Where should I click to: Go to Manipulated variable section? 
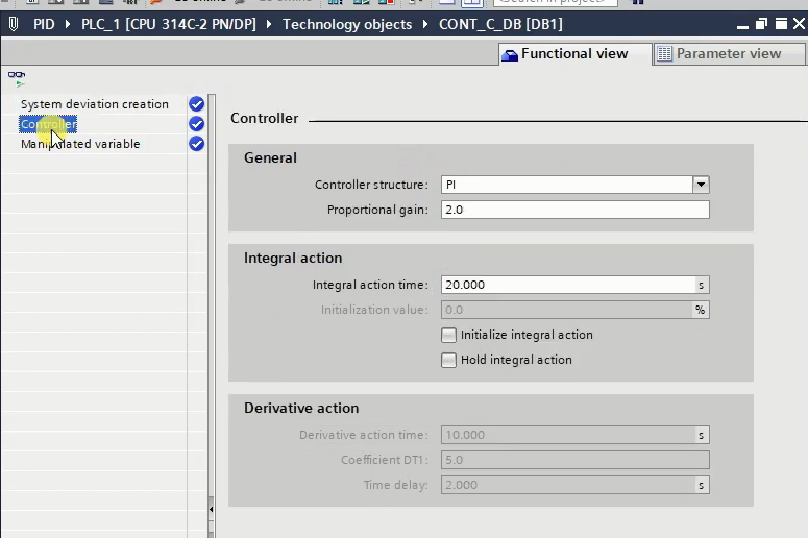(81, 144)
